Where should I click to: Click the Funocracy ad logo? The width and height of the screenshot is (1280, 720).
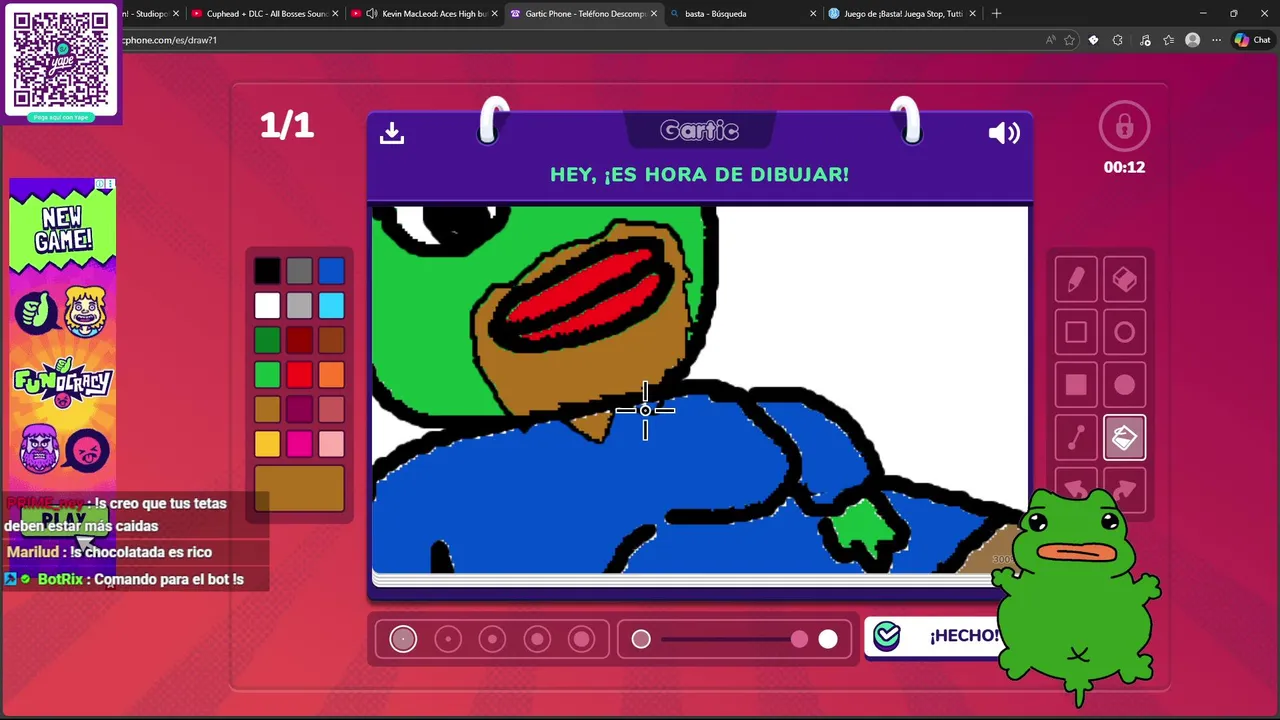coord(63,383)
